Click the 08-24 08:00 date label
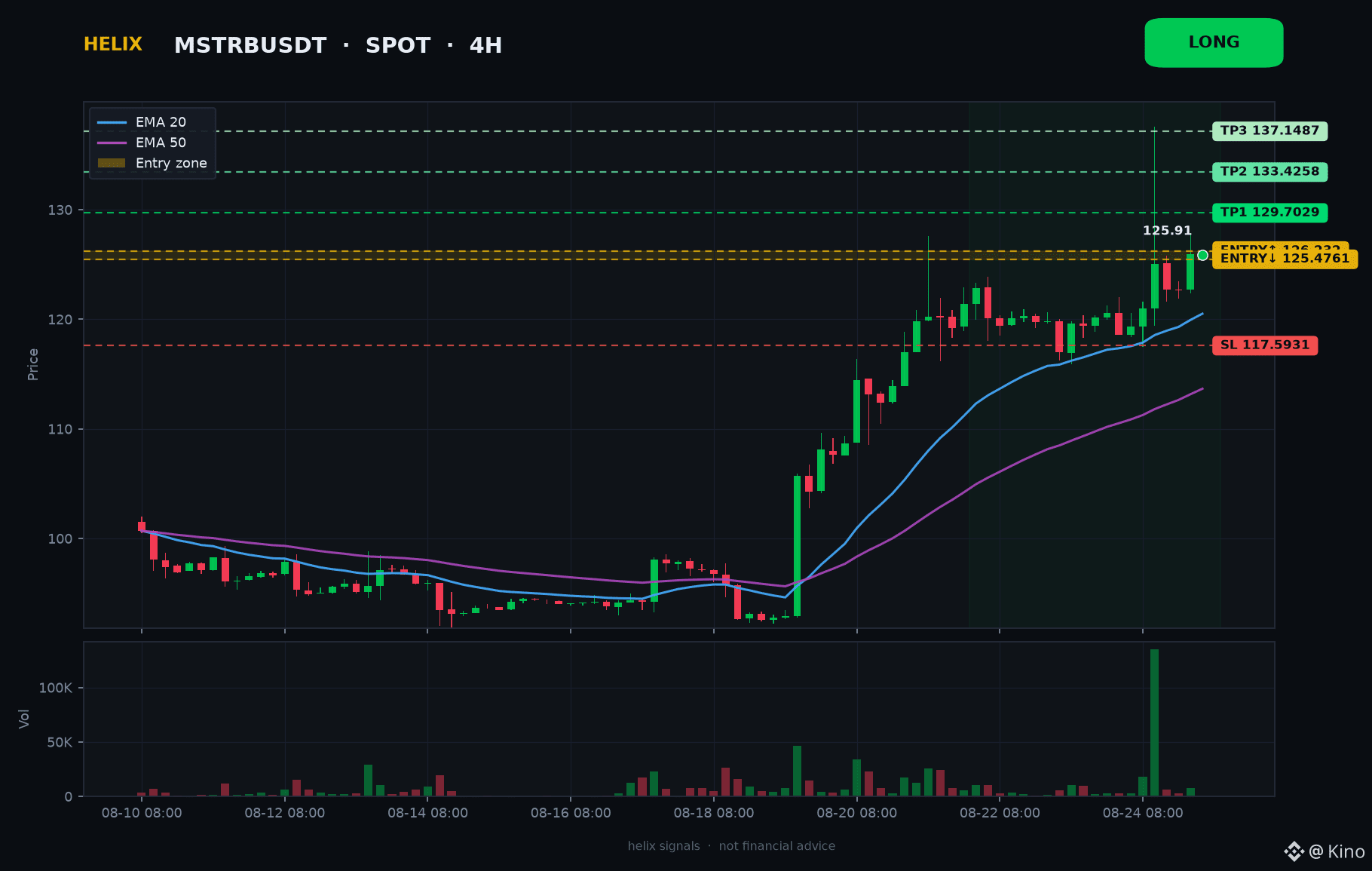Viewport: 1372px width, 871px height. click(x=1143, y=813)
